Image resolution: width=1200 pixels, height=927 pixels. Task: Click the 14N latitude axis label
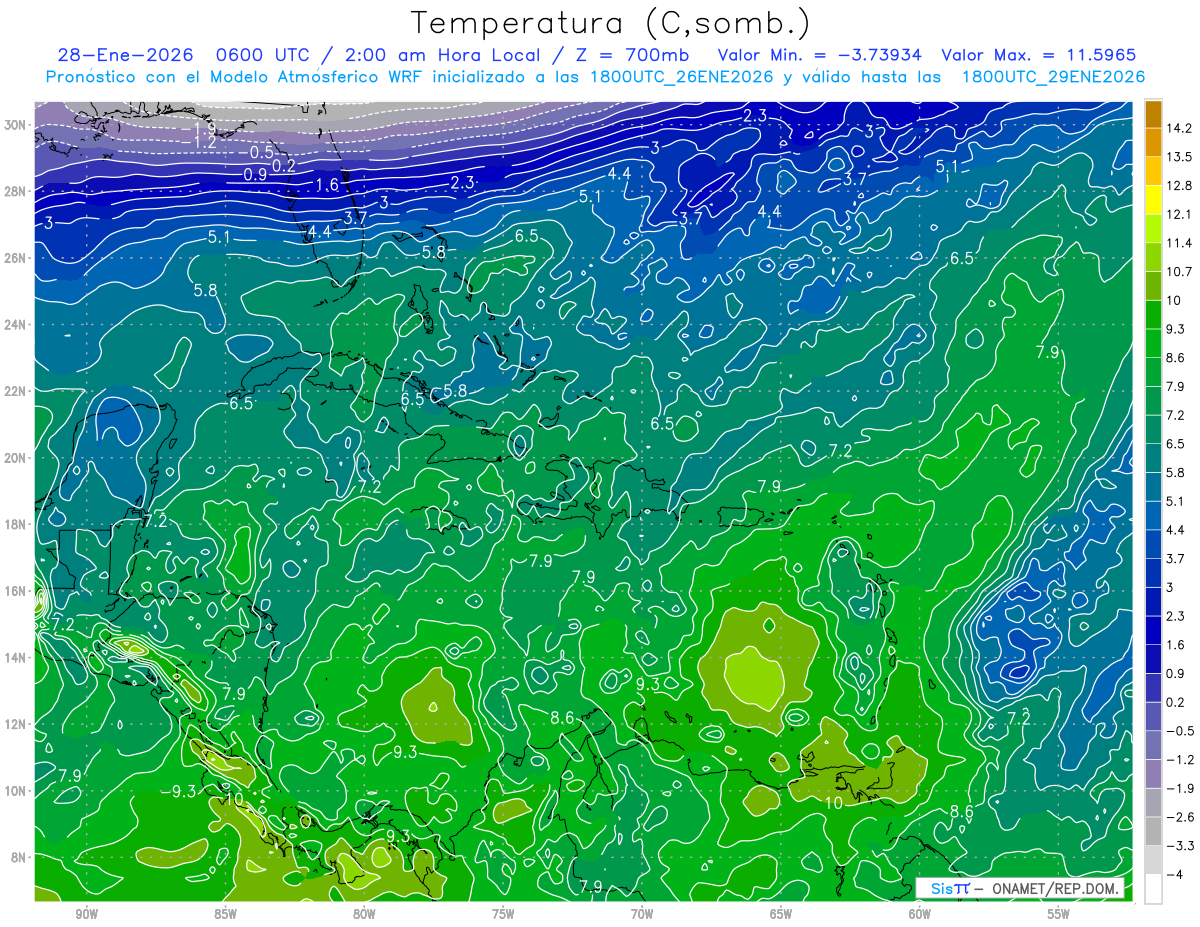[x=16, y=658]
